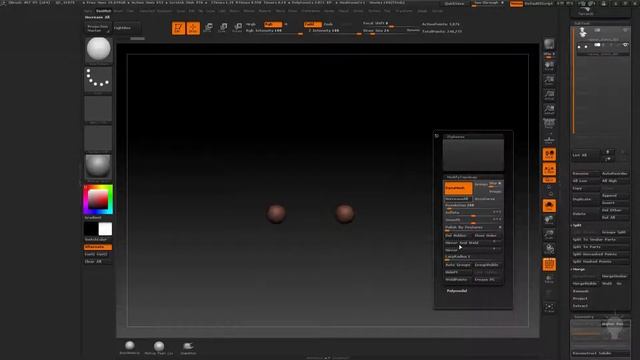Viewport: 640px width, 360px height.
Task: Select the Move tool in top shelf
Action: [x=208, y=28]
